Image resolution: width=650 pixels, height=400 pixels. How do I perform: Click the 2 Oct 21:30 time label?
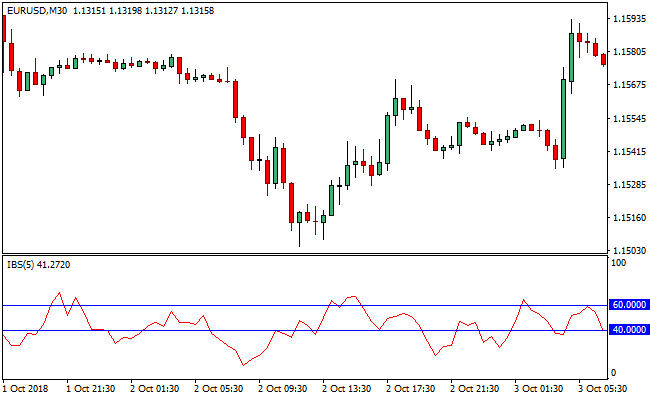(x=475, y=389)
